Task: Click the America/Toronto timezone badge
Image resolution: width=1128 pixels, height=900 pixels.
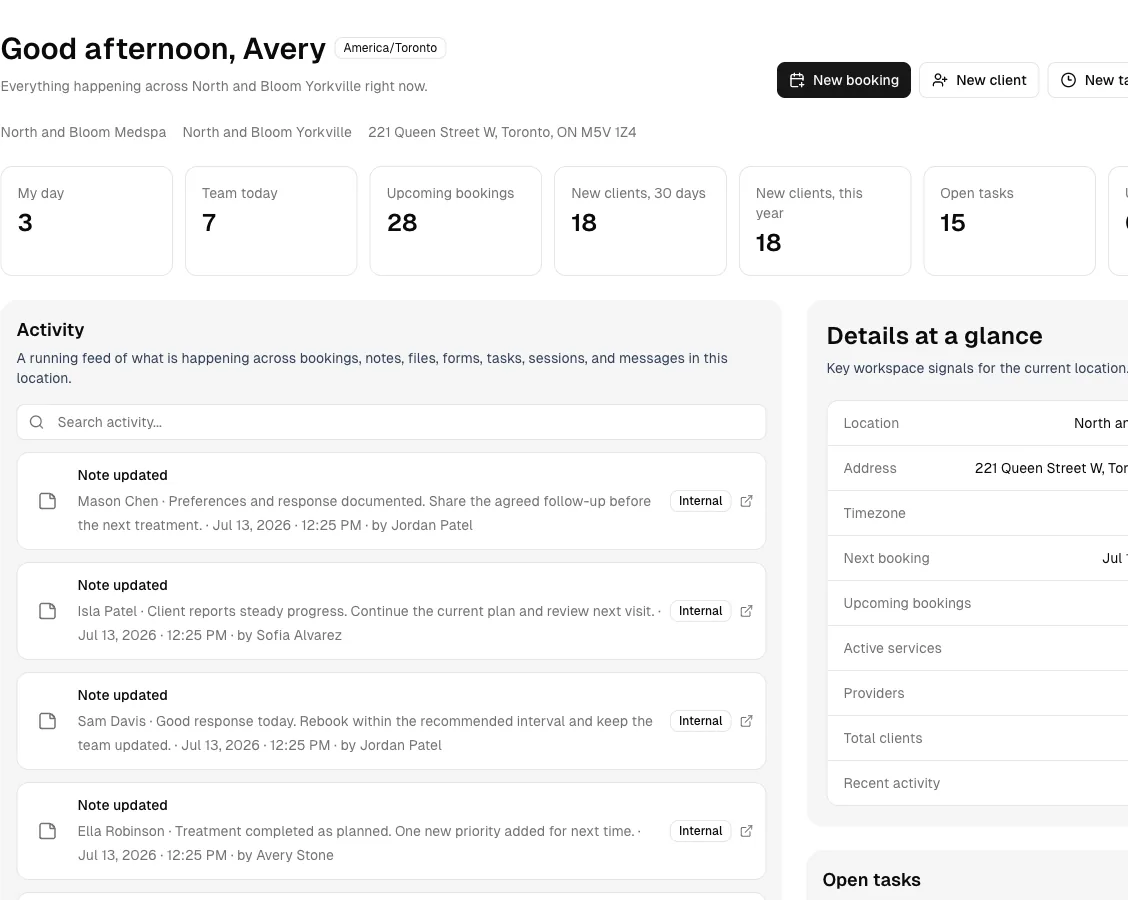Action: click(390, 48)
